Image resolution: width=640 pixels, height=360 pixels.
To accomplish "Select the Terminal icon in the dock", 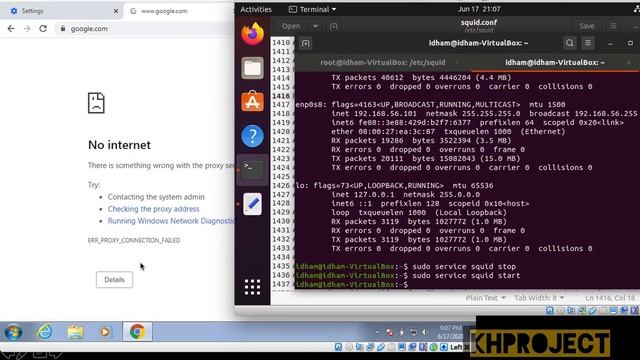I will (252, 170).
